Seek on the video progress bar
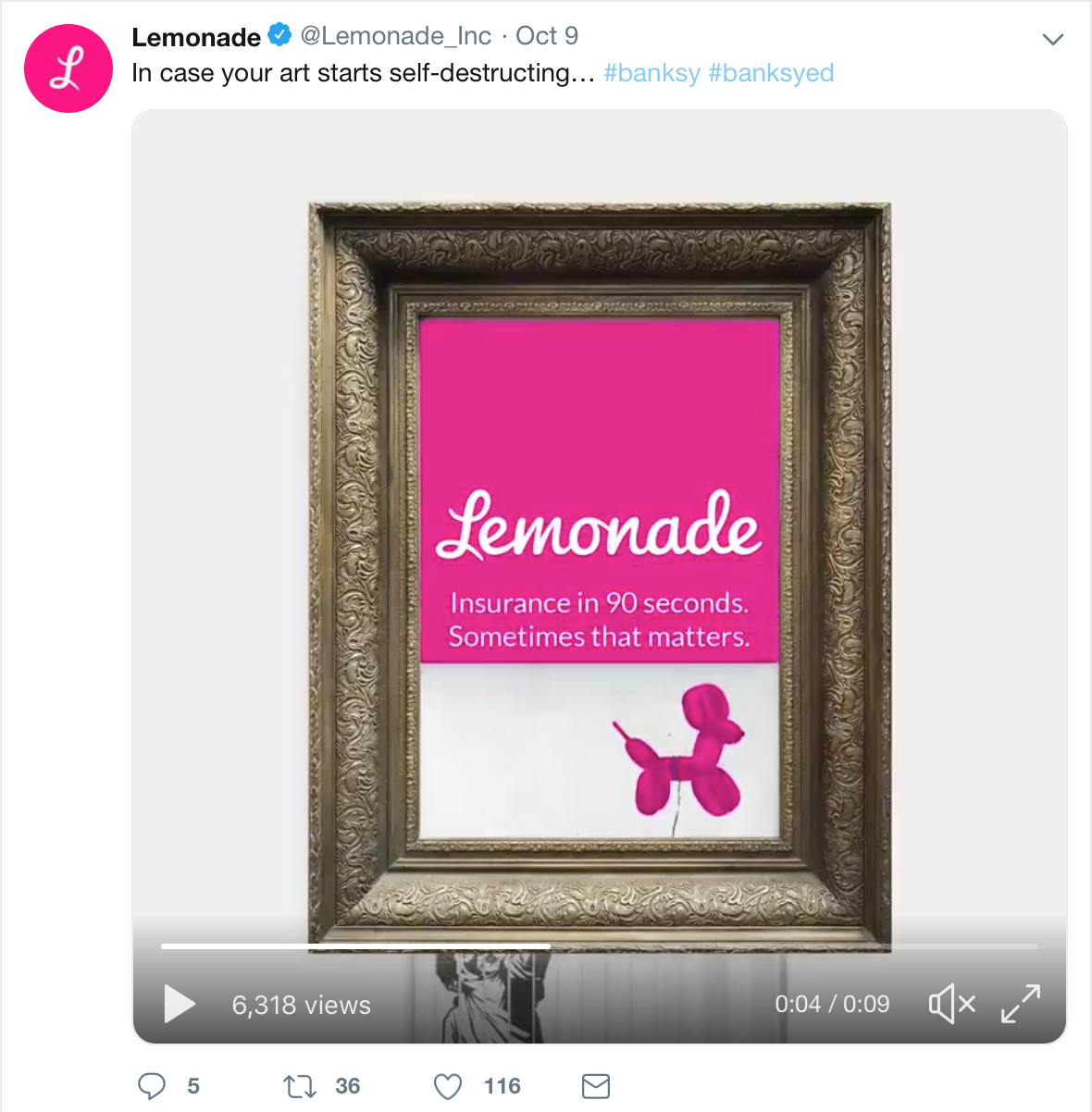 [600, 946]
